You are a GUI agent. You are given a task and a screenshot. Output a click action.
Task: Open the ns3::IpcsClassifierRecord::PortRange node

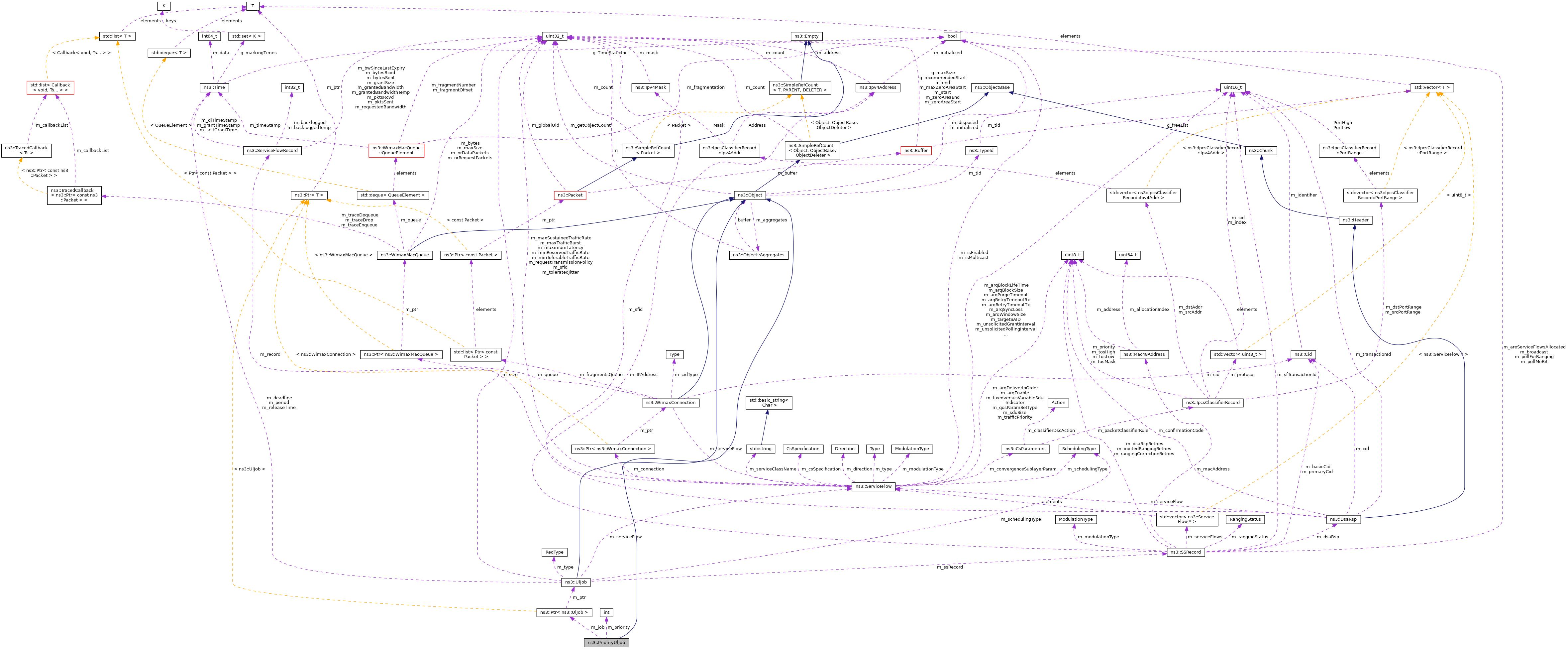[x=1349, y=150]
